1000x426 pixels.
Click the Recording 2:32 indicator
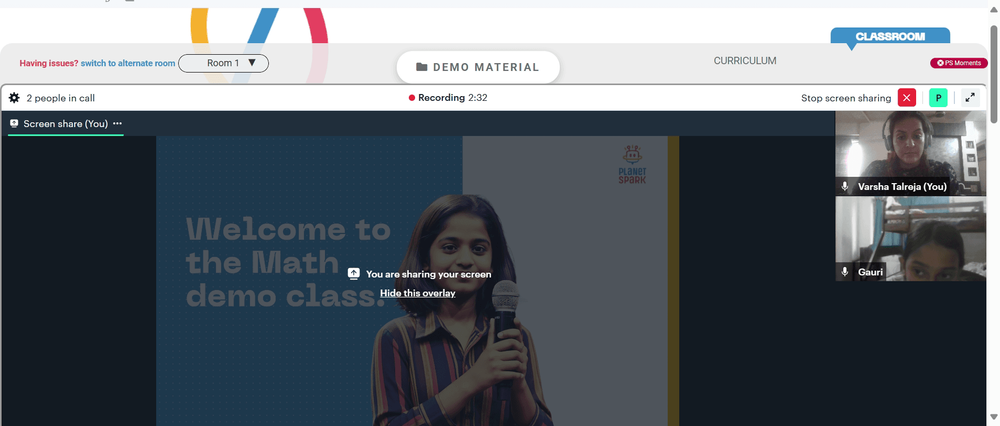(448, 98)
